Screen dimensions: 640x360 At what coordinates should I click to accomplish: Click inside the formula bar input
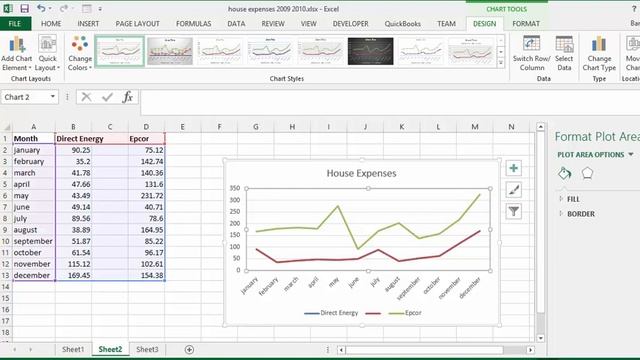tap(390, 102)
